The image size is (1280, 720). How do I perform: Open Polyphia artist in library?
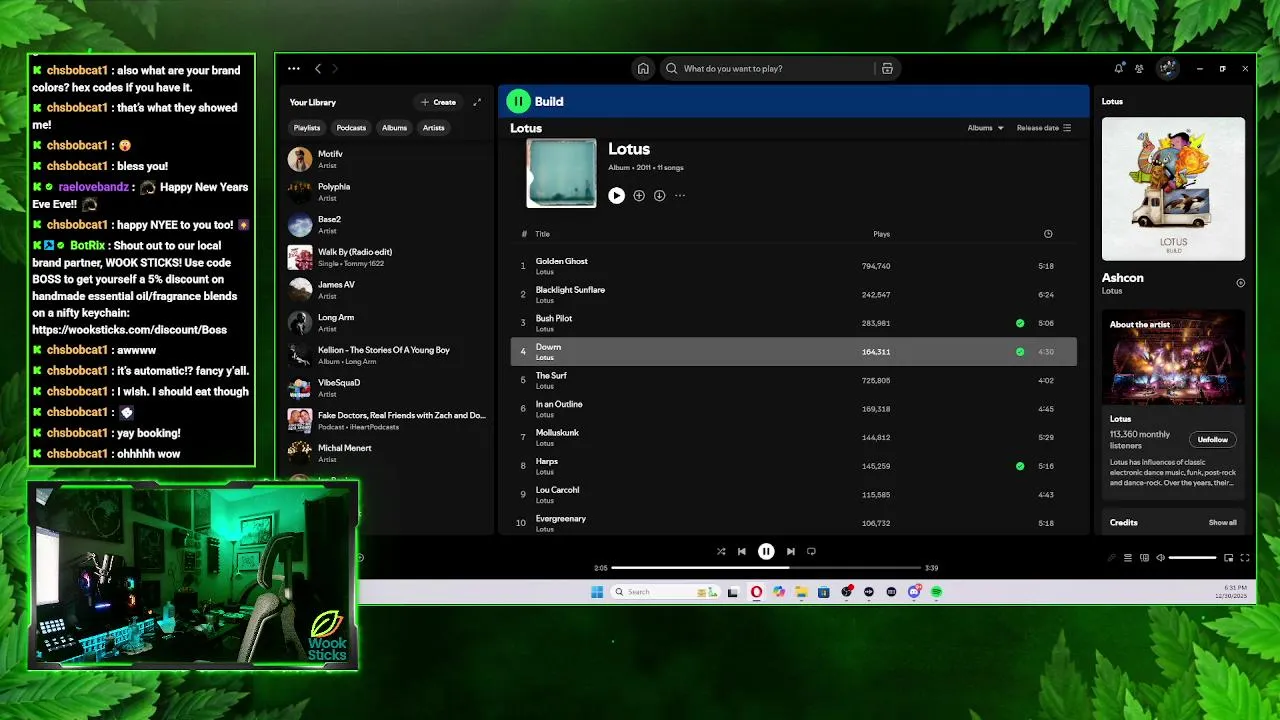click(386, 192)
